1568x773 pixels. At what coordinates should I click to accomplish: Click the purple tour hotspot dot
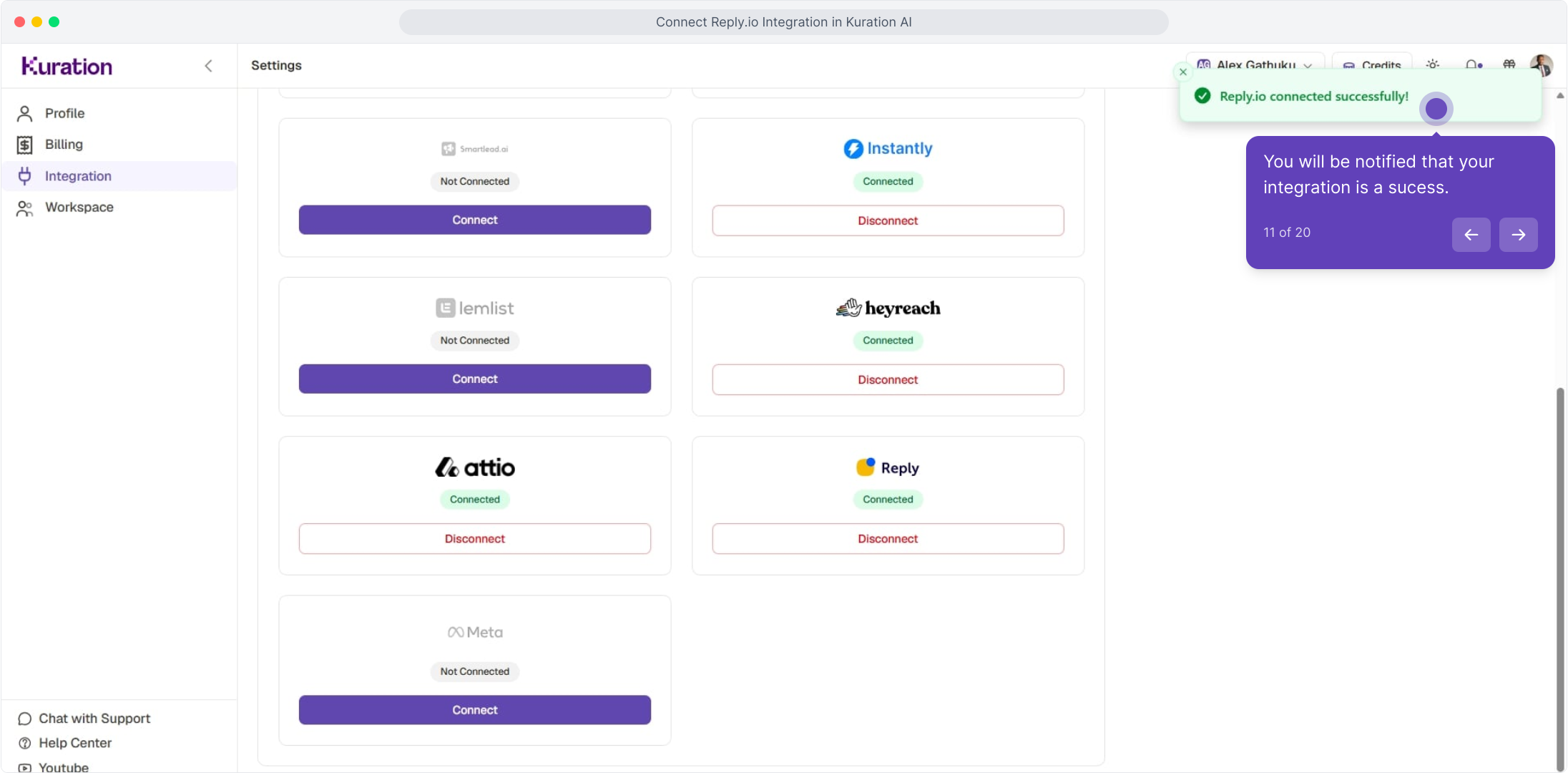click(1436, 109)
